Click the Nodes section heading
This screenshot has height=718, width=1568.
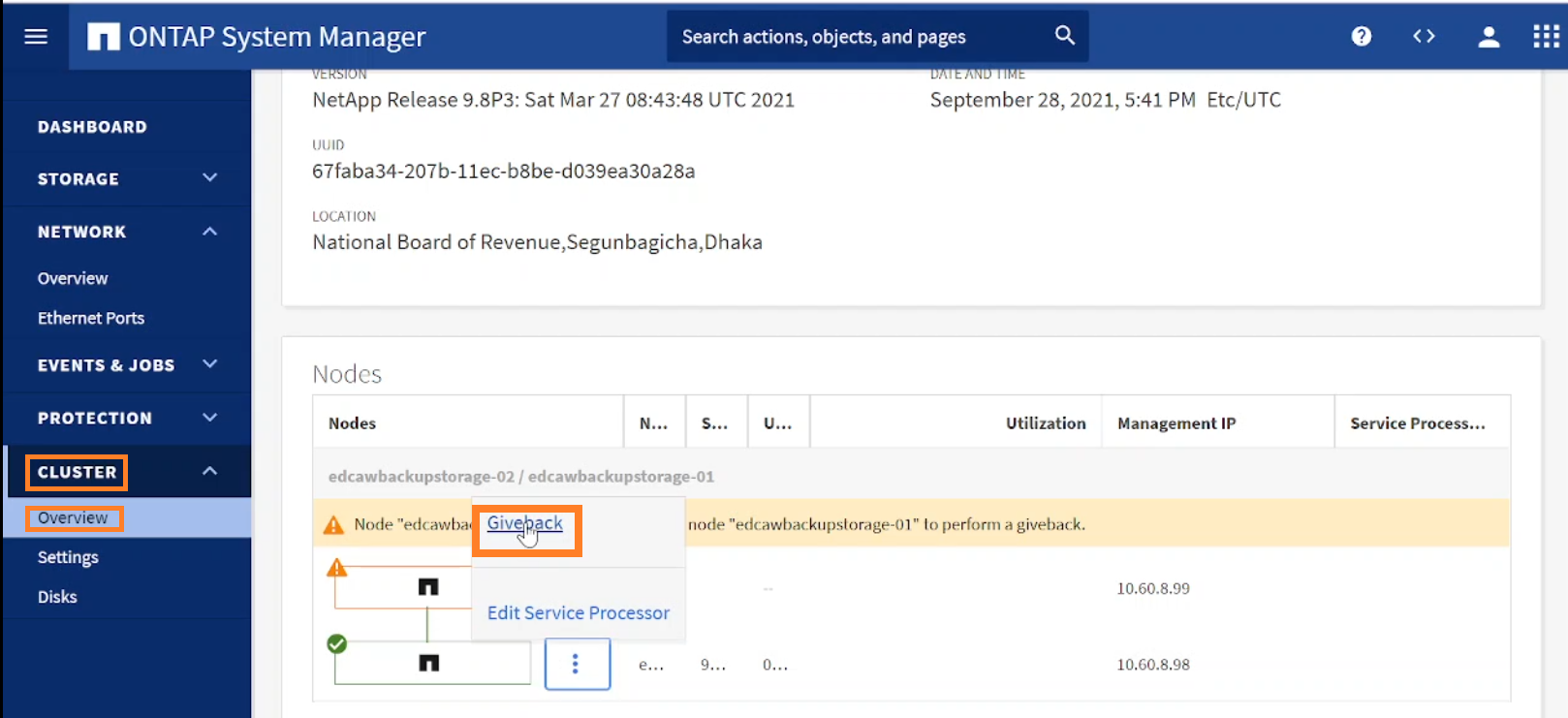[x=347, y=374]
